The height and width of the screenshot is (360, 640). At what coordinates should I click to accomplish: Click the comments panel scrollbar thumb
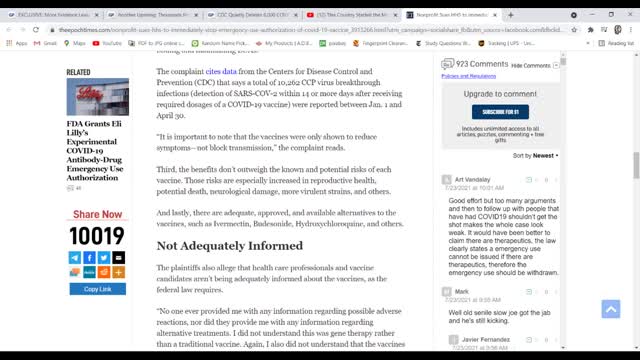[x=563, y=62]
